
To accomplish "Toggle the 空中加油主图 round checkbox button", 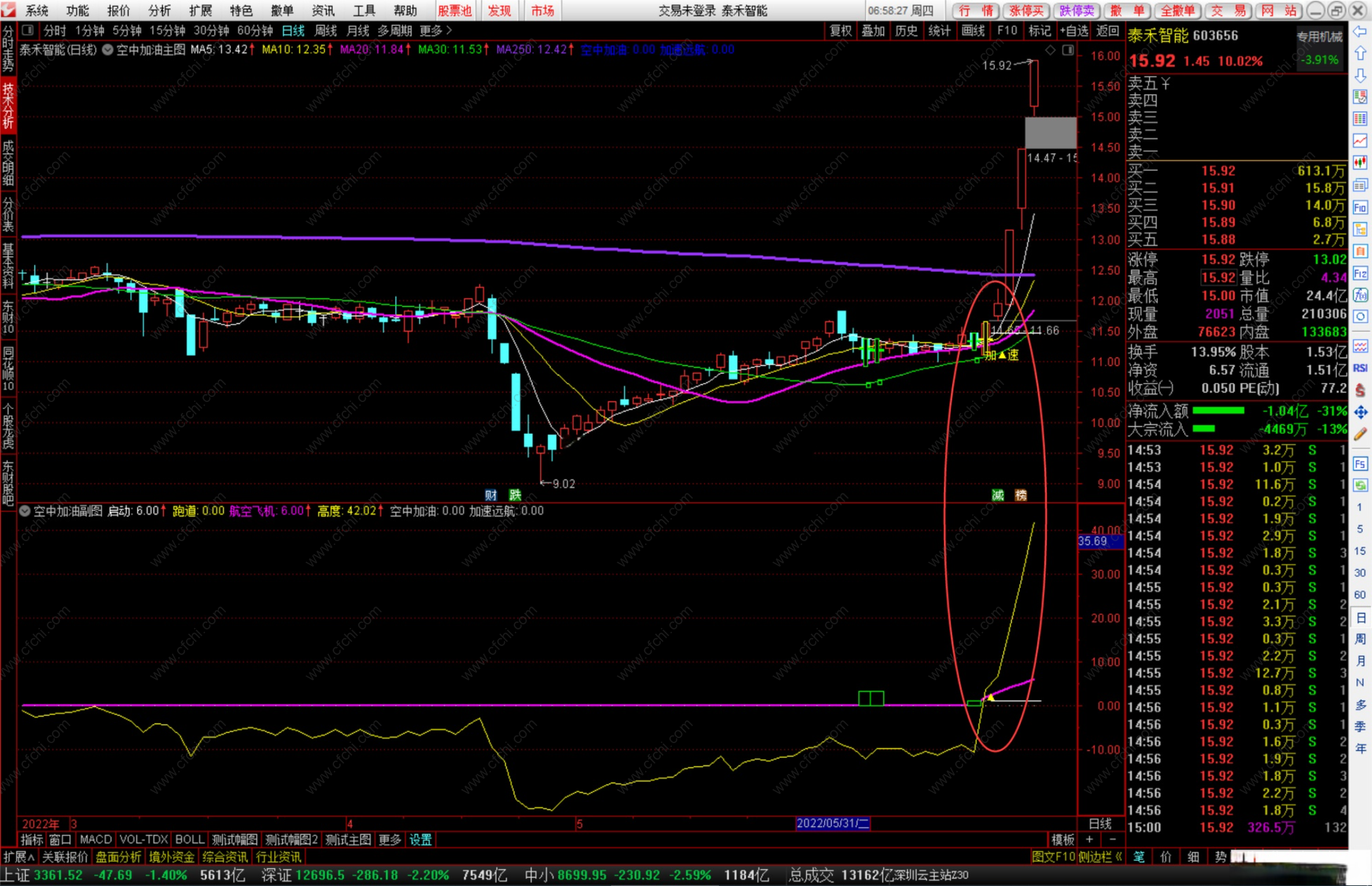I will click(108, 50).
